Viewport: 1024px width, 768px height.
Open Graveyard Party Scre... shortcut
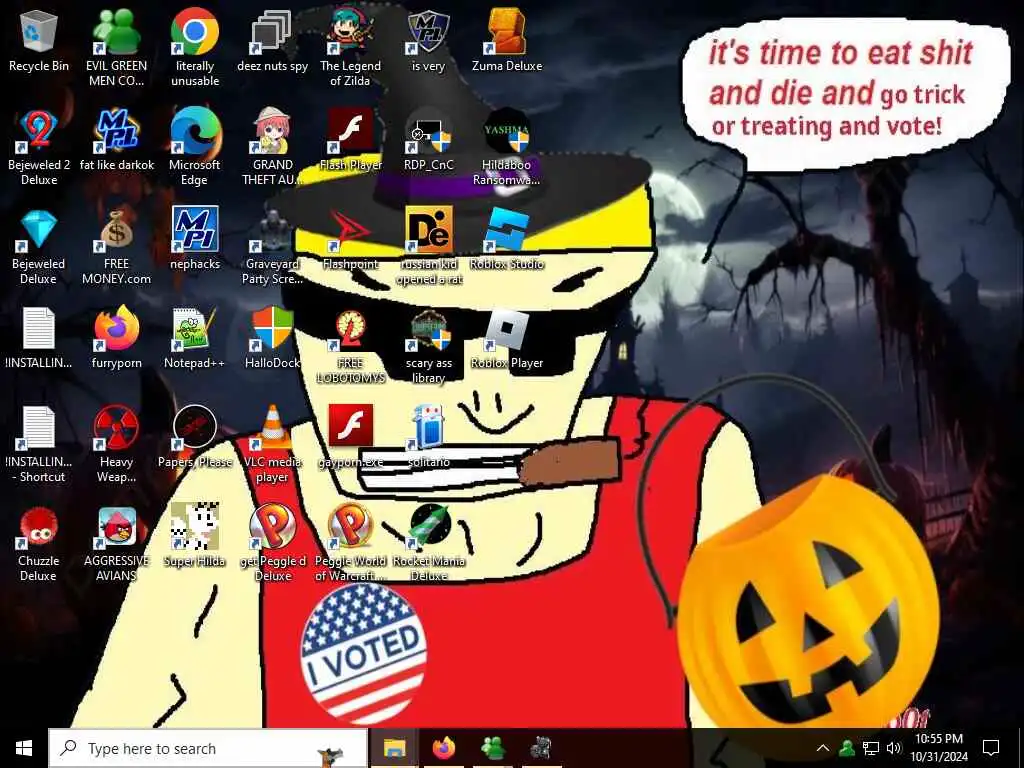point(272,246)
